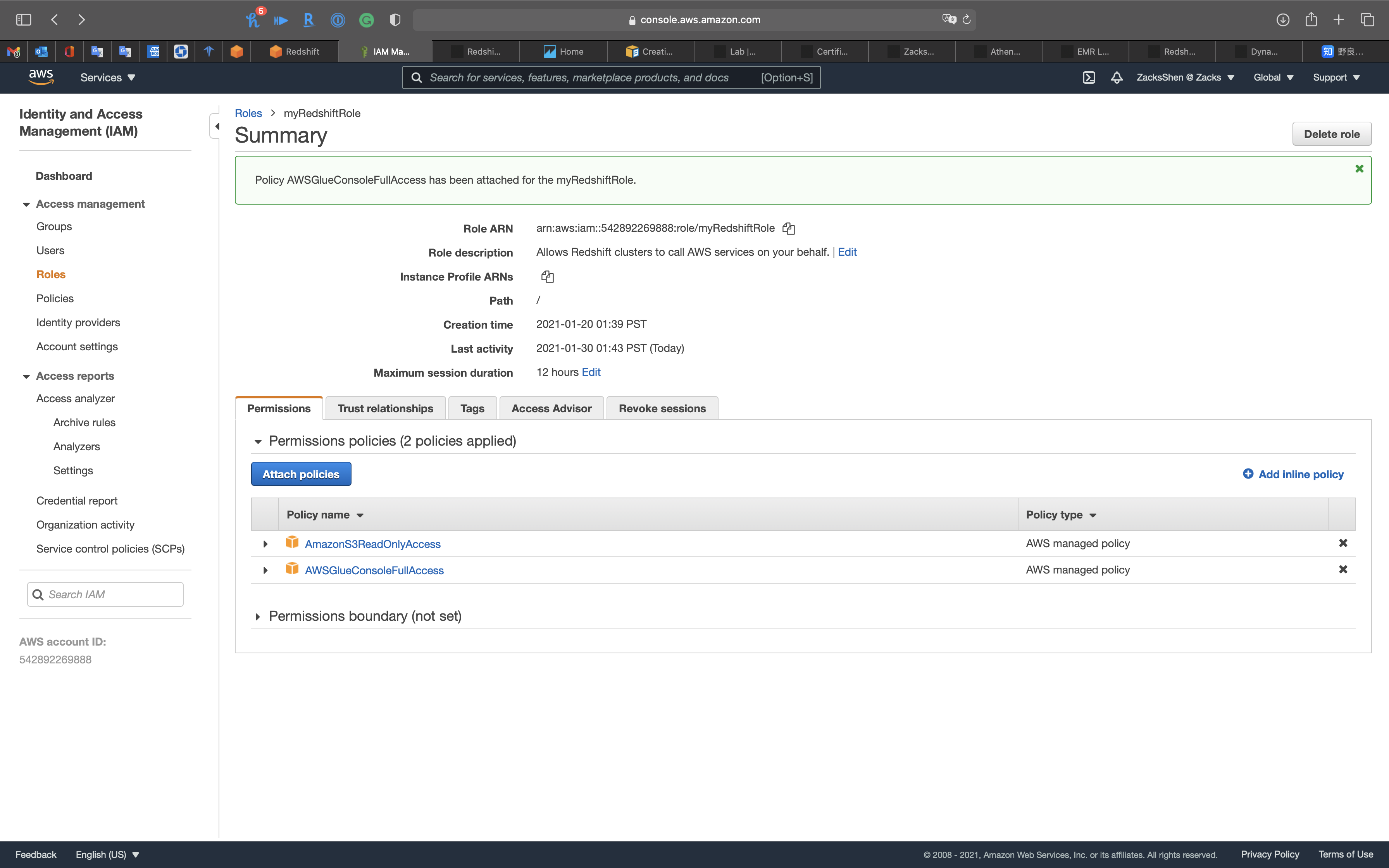Copy the Role ARN to clipboard
Viewport: 1389px width, 868px height.
pyautogui.click(x=789, y=229)
